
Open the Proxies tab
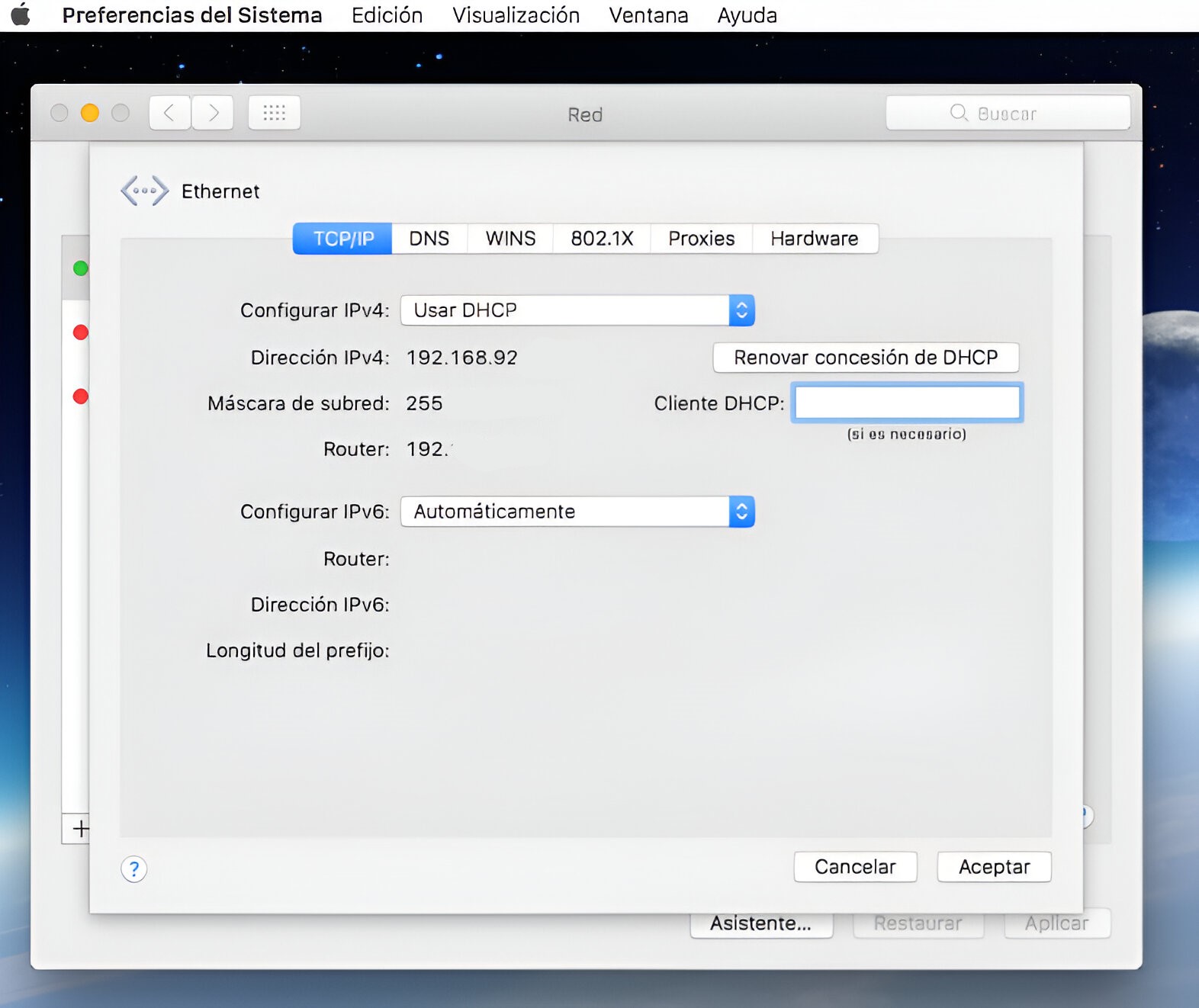point(702,239)
